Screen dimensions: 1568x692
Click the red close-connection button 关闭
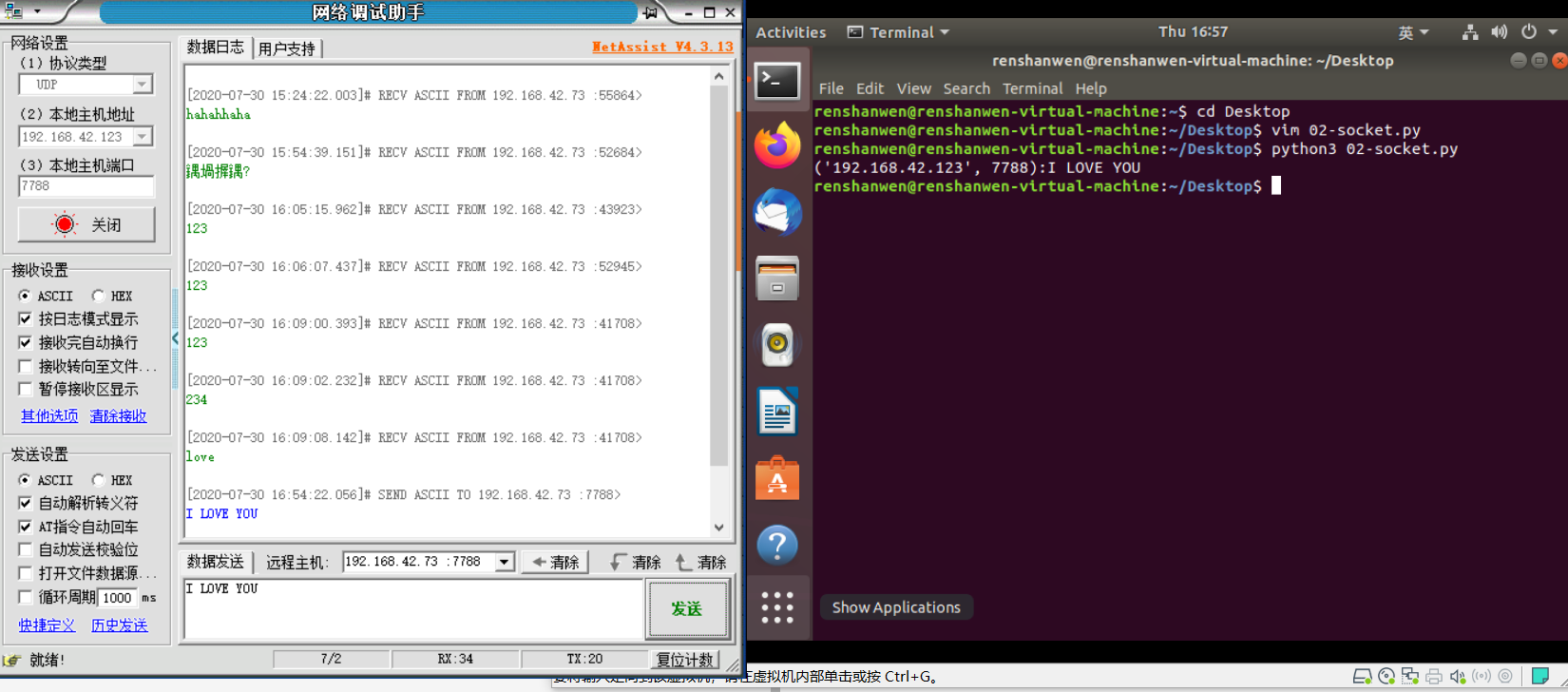(86, 224)
